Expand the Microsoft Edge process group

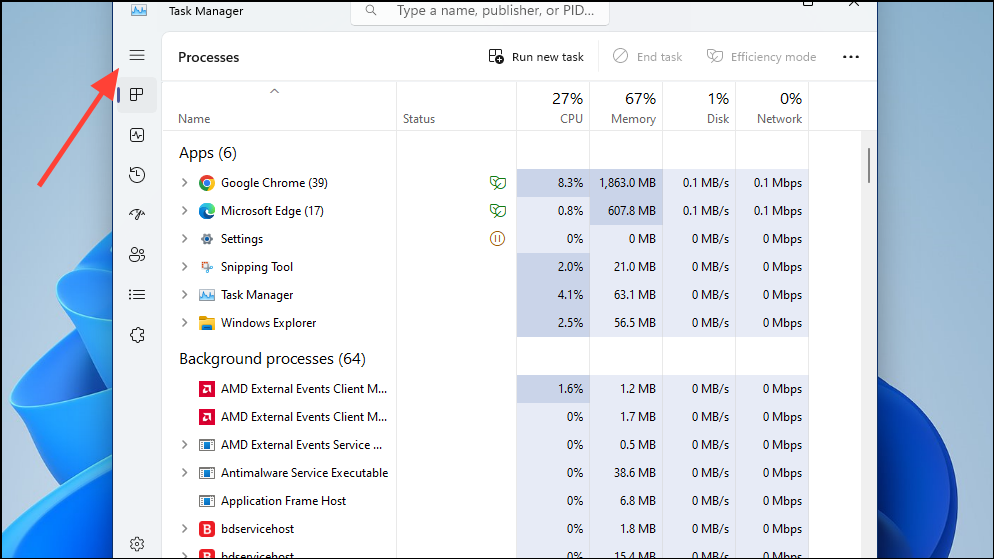184,210
